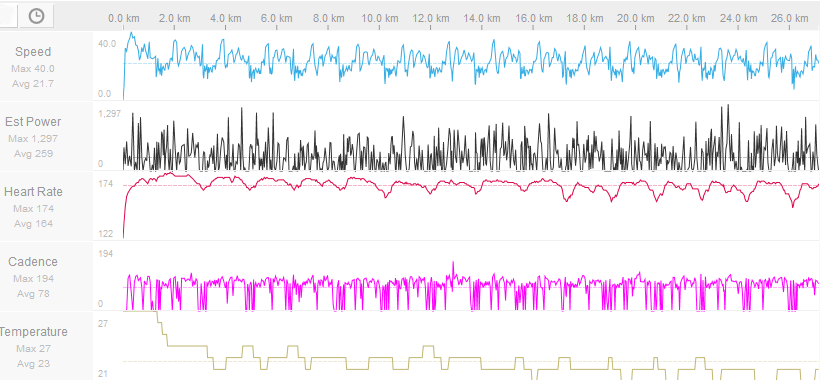Click the 24.0 km distance axis tick
This screenshot has width=820, height=380.
[x=738, y=18]
